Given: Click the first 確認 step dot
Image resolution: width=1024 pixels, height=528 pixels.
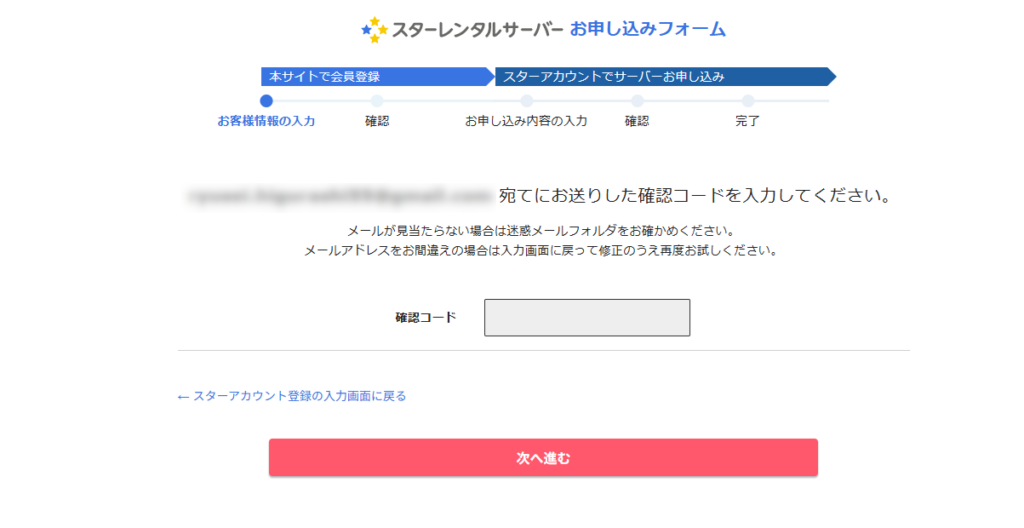Looking at the screenshot, I should [x=377, y=101].
